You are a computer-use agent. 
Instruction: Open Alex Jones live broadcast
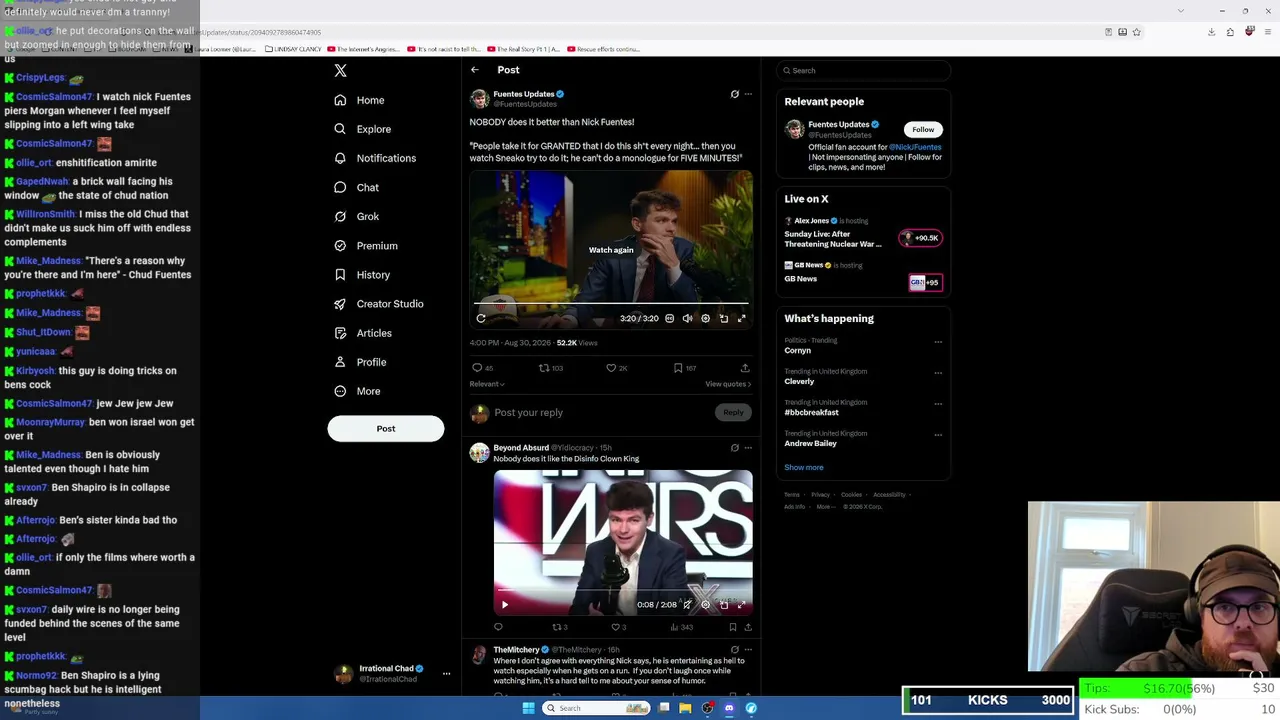pos(863,232)
